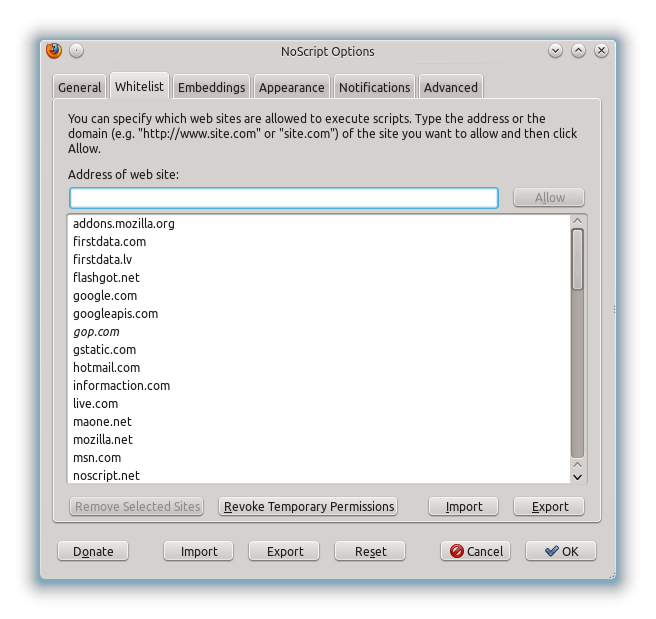Focus the Address of web site field

284,198
